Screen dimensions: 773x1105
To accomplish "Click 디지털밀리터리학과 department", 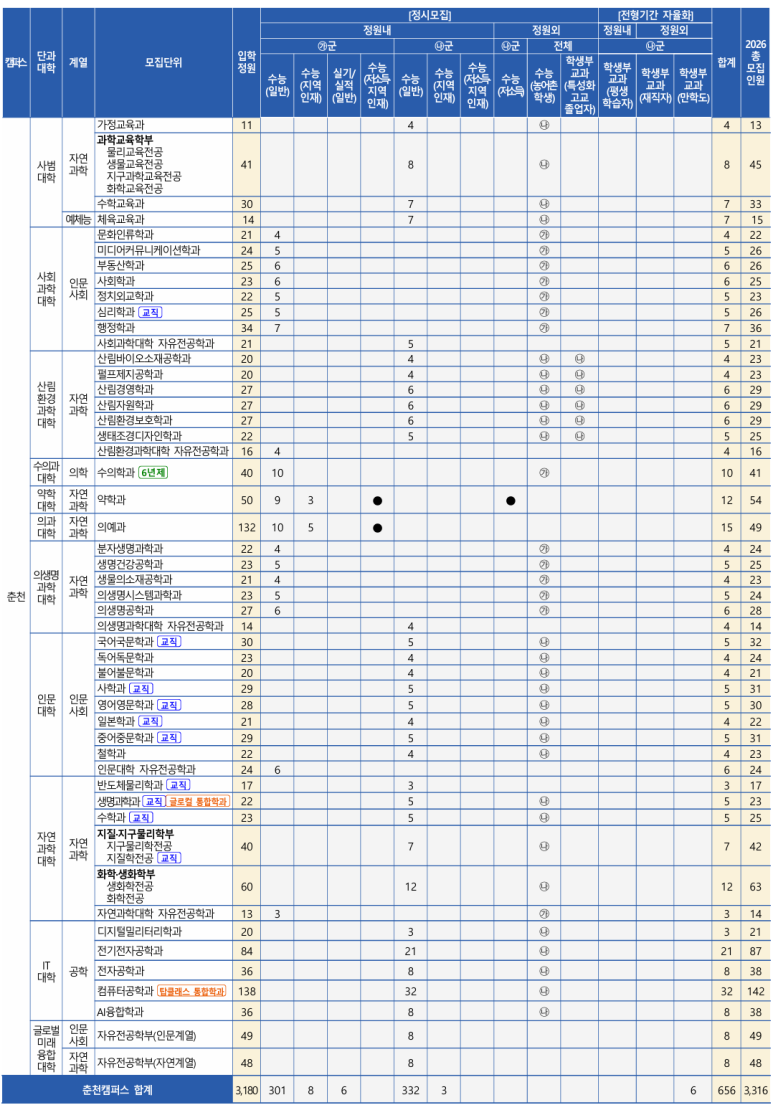I will [x=140, y=931].
